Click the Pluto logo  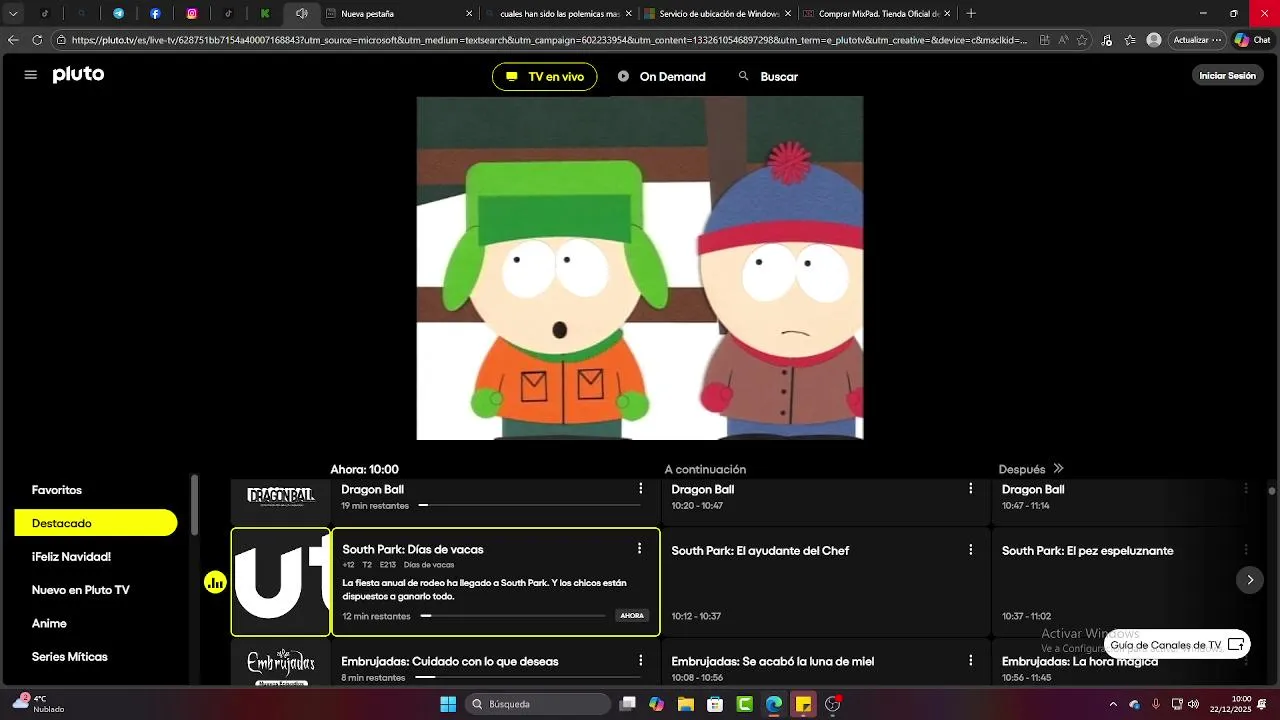78,75
